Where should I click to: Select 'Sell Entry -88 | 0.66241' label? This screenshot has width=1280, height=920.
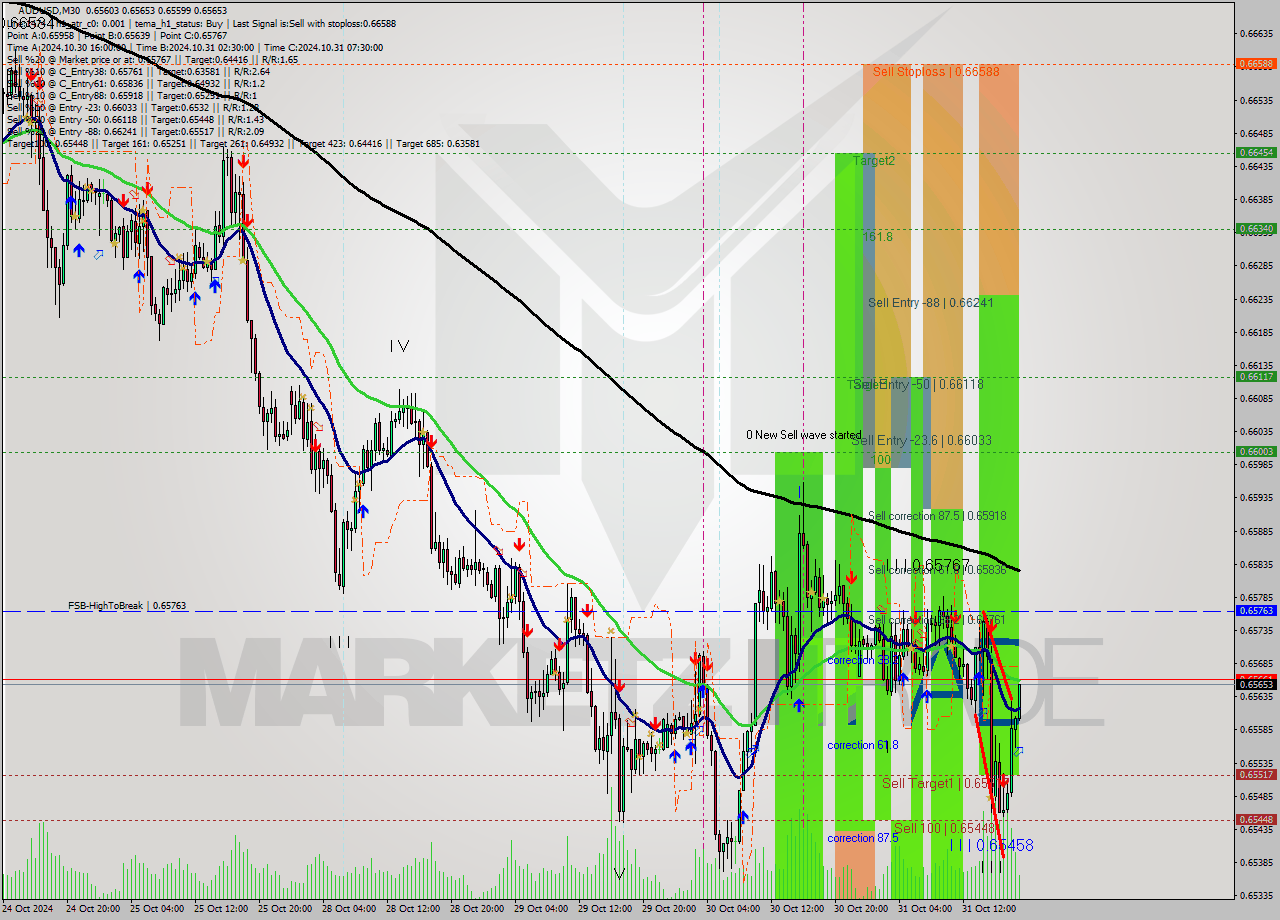tap(930, 302)
